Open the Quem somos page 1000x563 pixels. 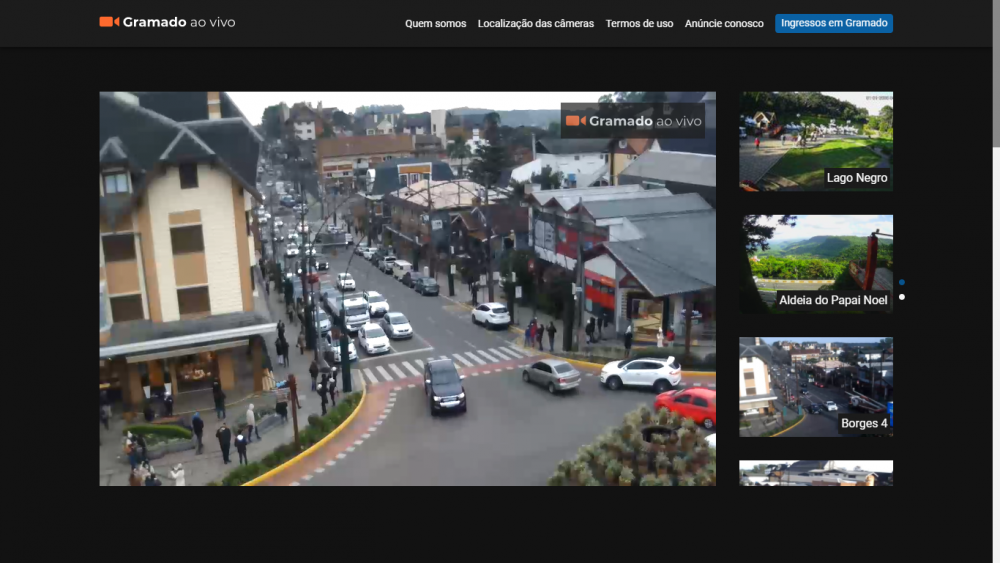[x=435, y=23]
